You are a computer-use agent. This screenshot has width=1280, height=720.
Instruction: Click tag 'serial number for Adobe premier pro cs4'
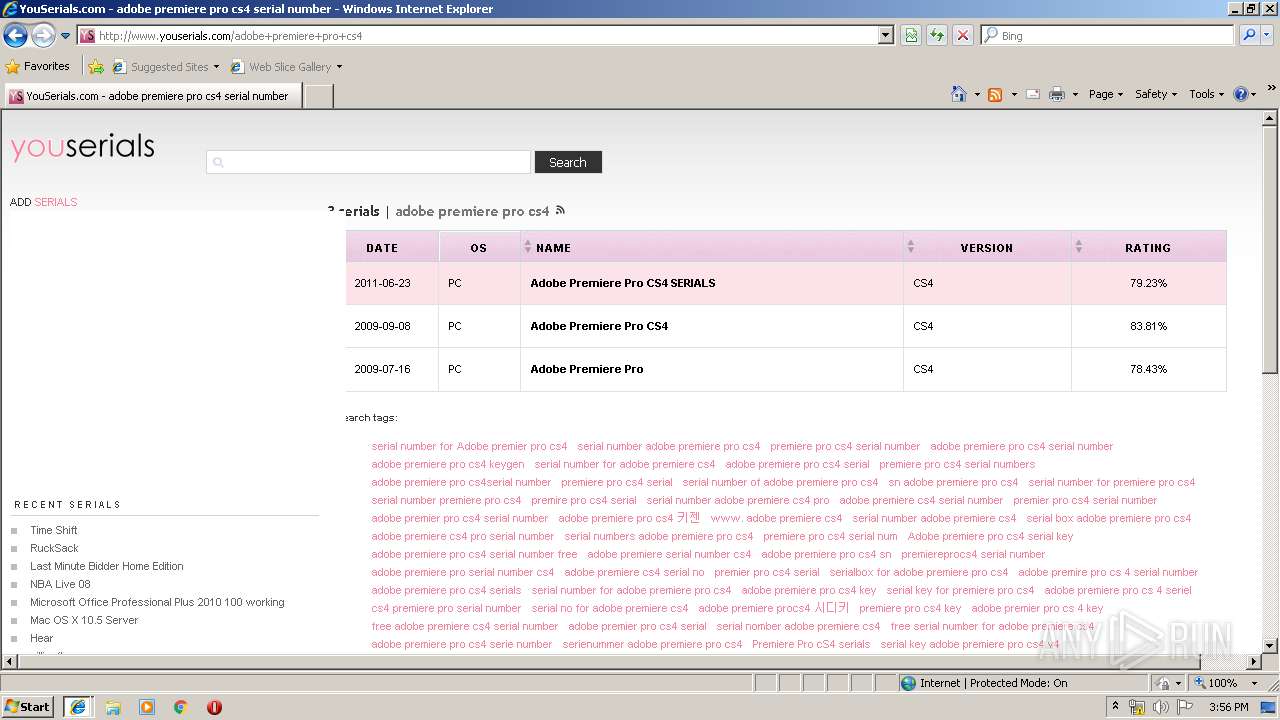[x=469, y=446]
